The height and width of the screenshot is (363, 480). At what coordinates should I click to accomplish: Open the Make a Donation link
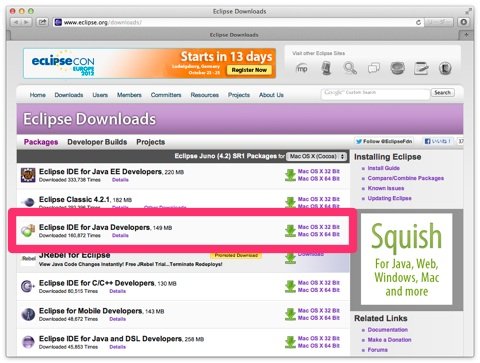click(x=389, y=340)
